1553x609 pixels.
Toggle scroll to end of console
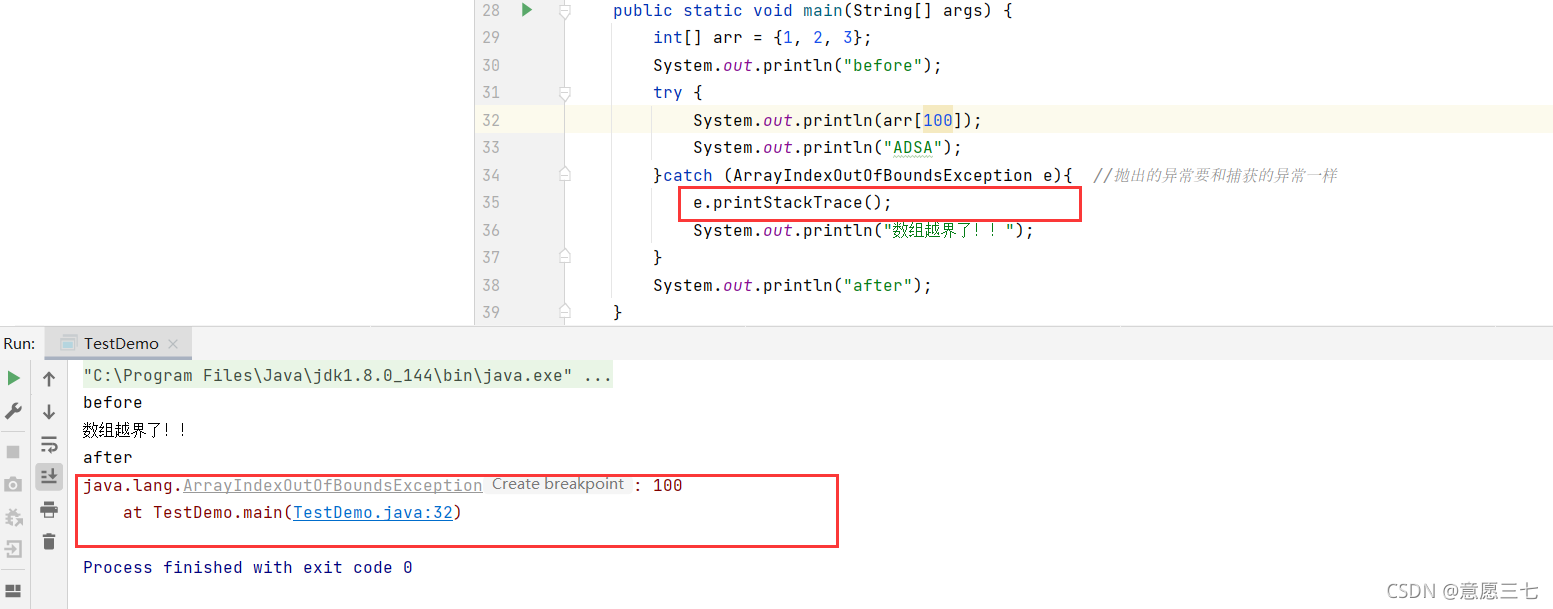[49, 476]
